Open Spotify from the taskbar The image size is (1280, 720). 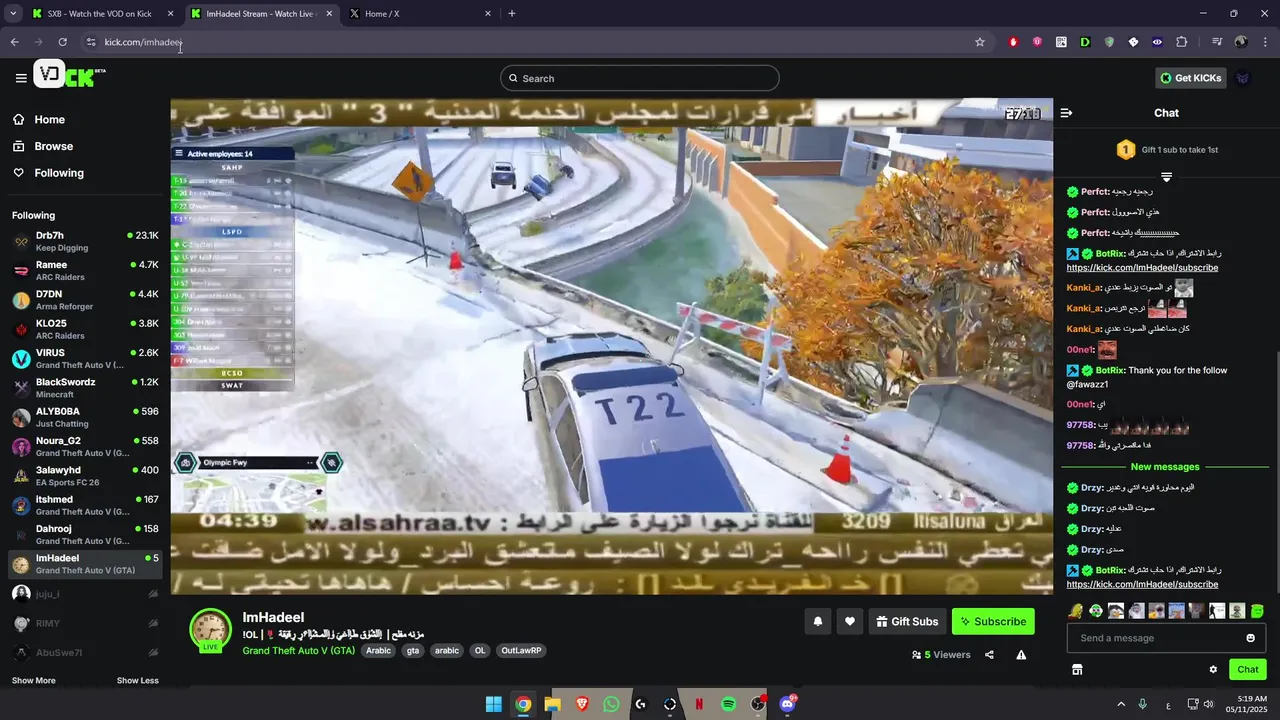coord(729,704)
